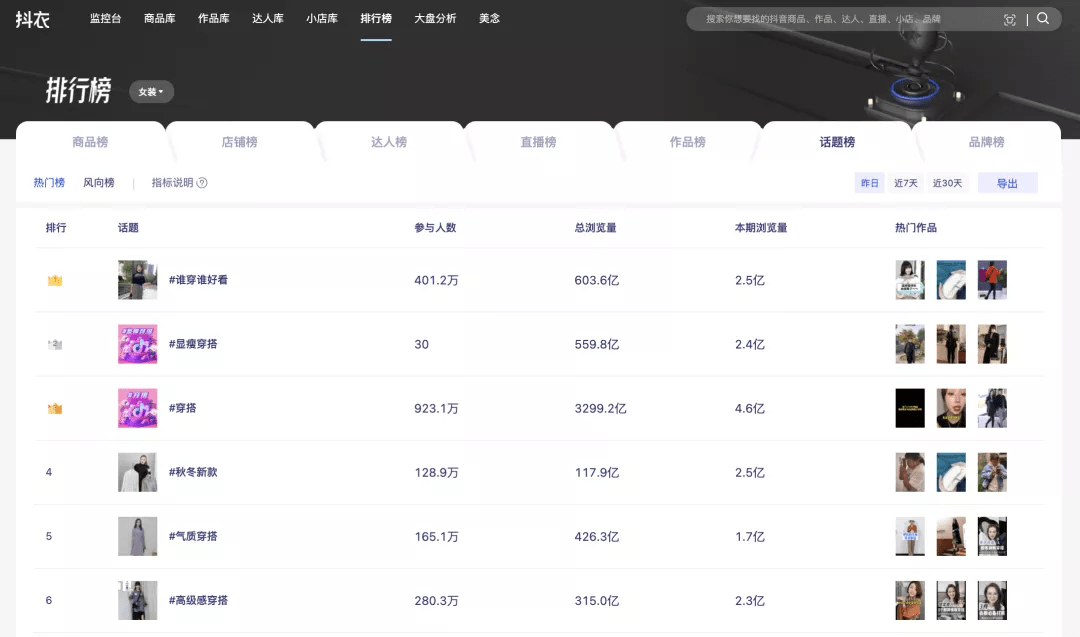1080x637 pixels.
Task: Expand the 女装 category dropdown
Action: pyautogui.click(x=151, y=92)
